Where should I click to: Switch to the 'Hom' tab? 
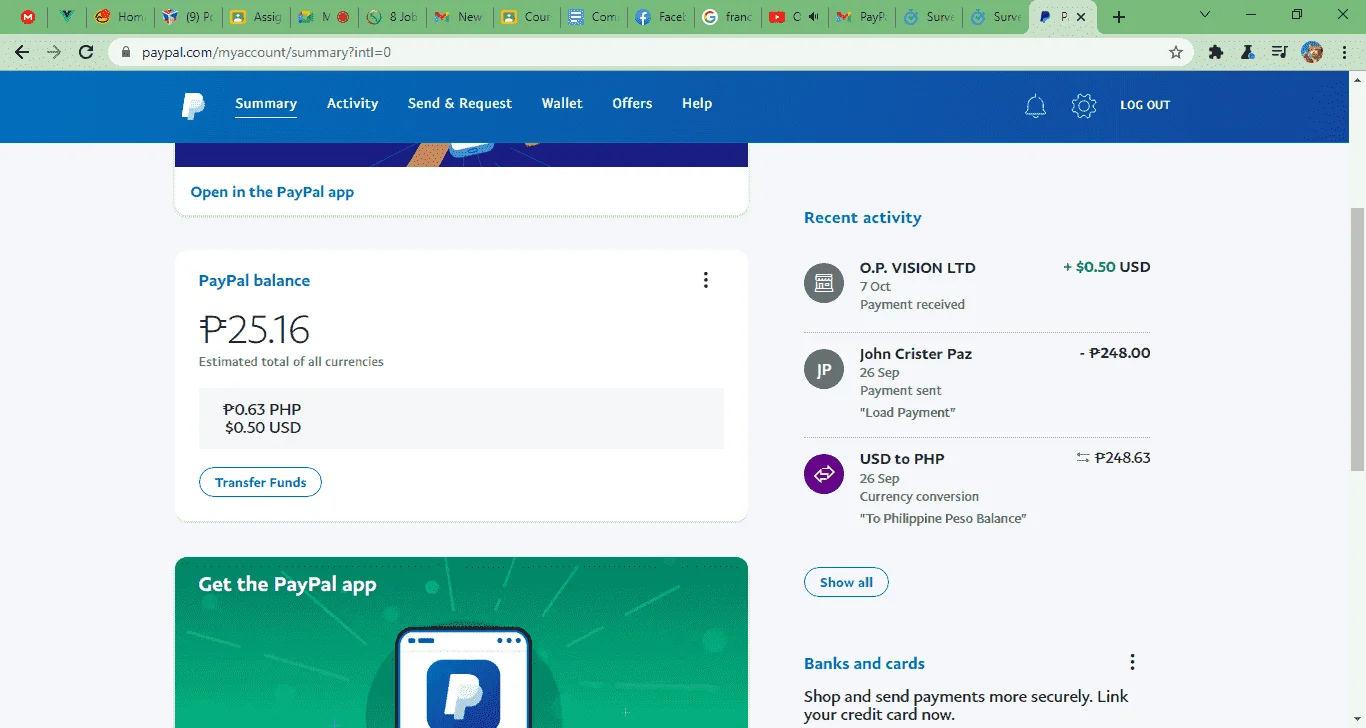120,17
